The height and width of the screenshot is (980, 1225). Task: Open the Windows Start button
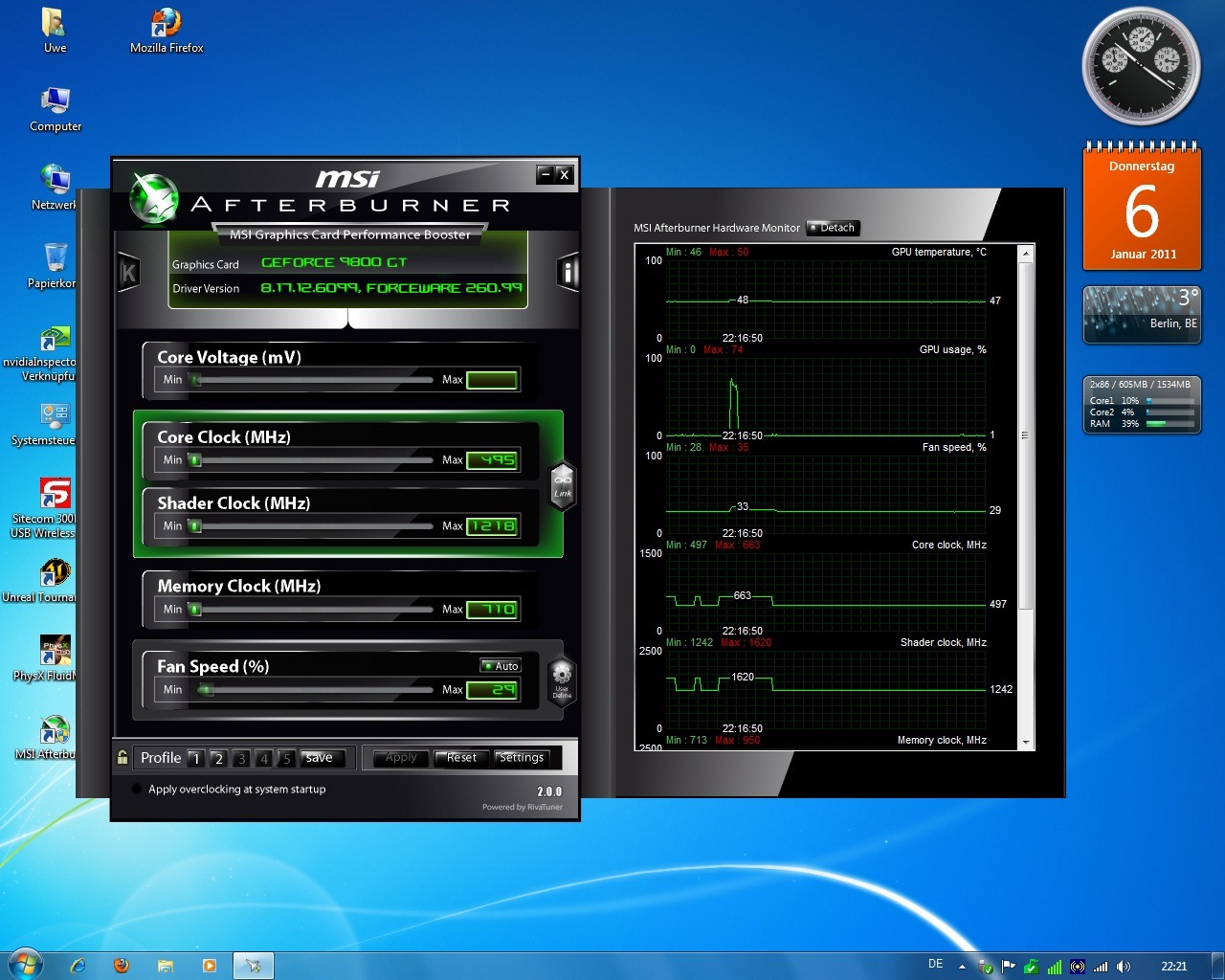(x=25, y=964)
